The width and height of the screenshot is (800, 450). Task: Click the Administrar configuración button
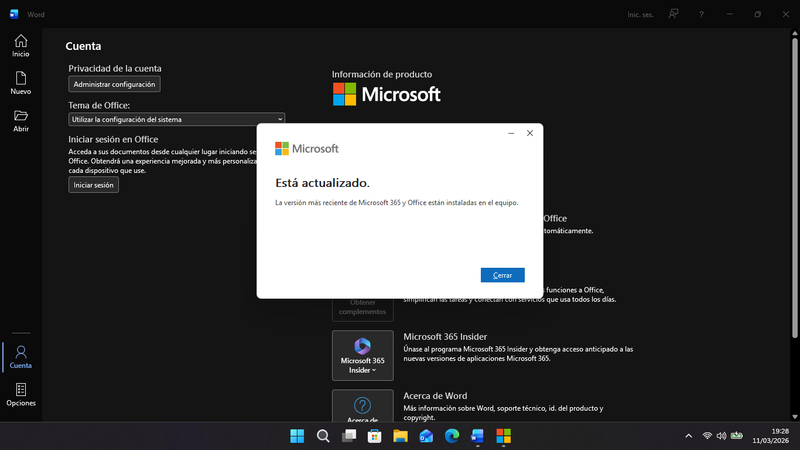tap(114, 84)
